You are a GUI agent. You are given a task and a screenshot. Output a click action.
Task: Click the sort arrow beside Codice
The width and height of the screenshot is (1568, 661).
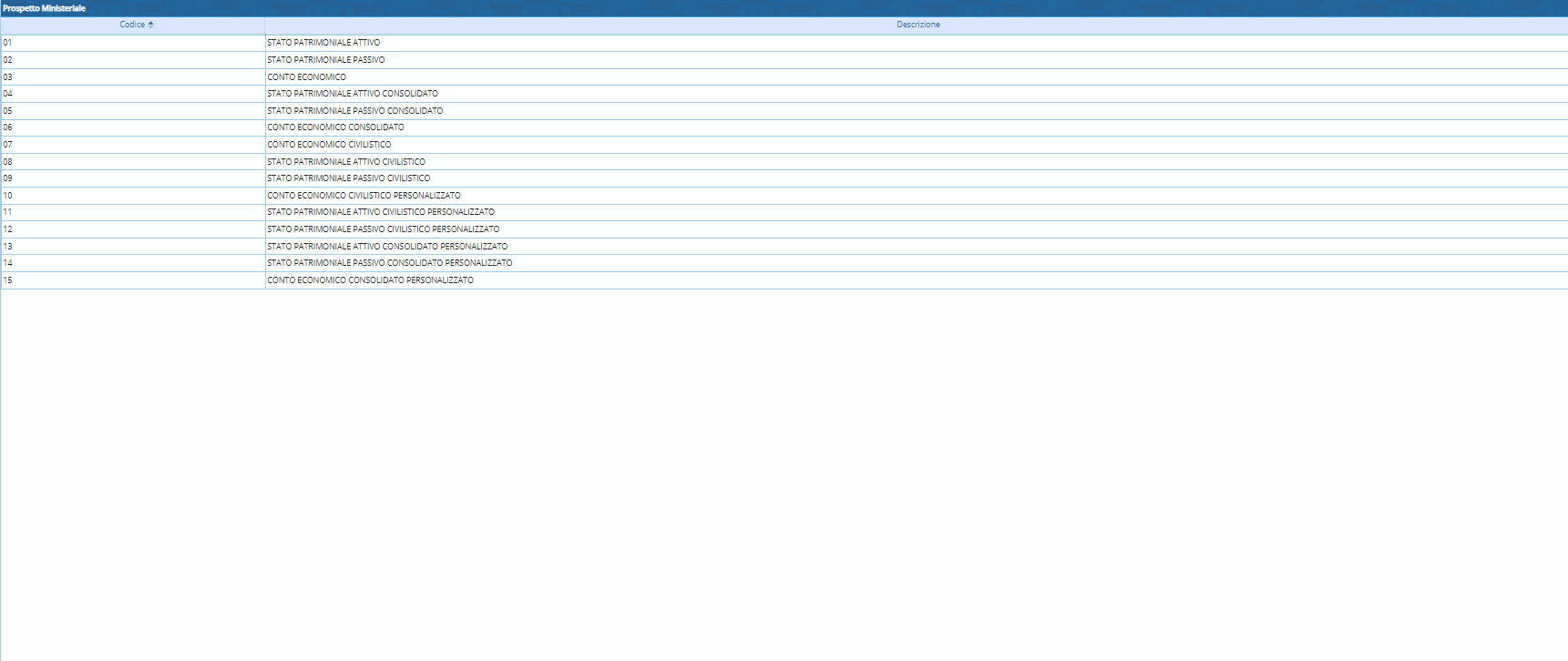coord(151,25)
